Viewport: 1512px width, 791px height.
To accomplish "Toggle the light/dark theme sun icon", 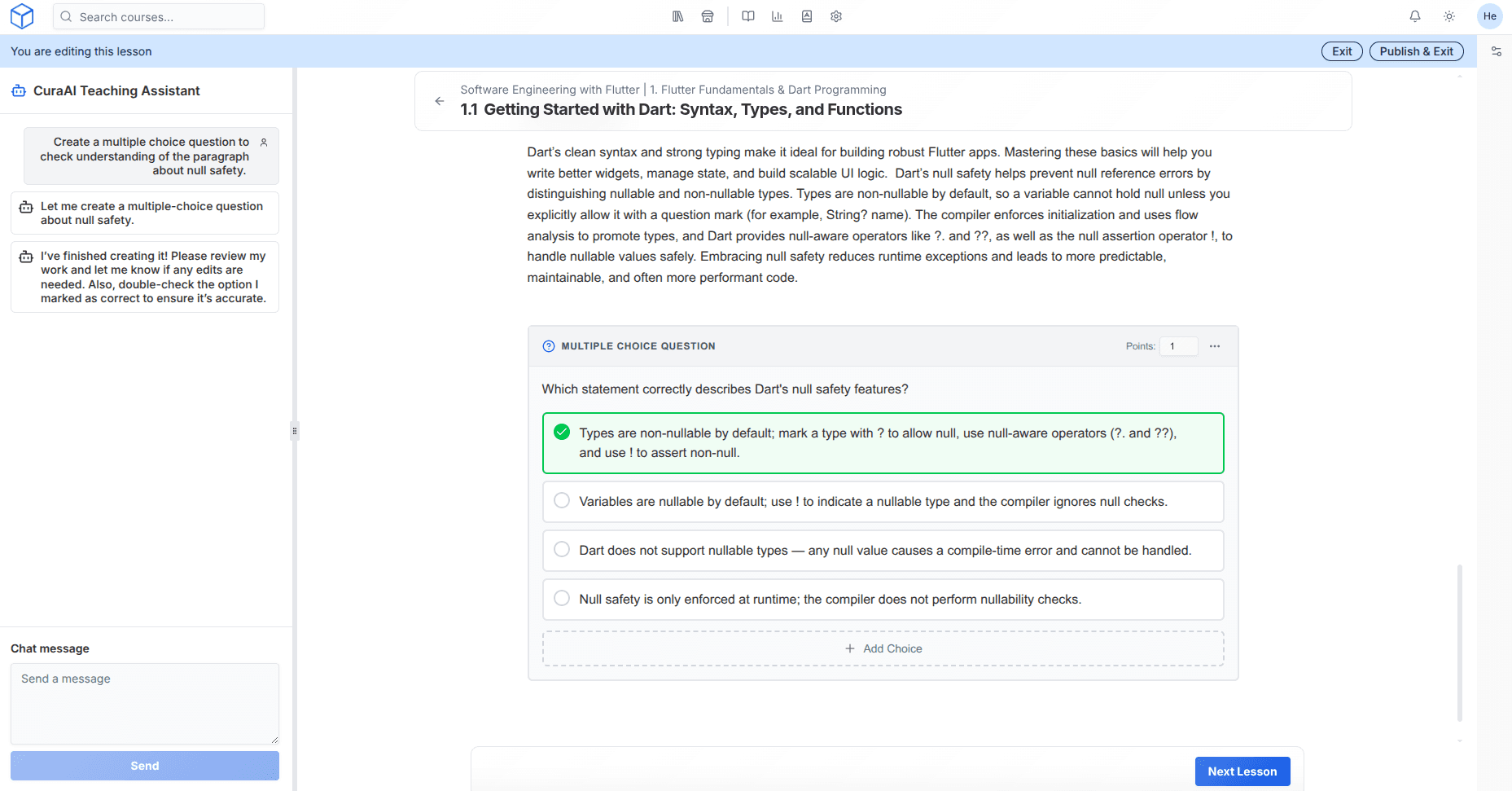I will pyautogui.click(x=1449, y=16).
